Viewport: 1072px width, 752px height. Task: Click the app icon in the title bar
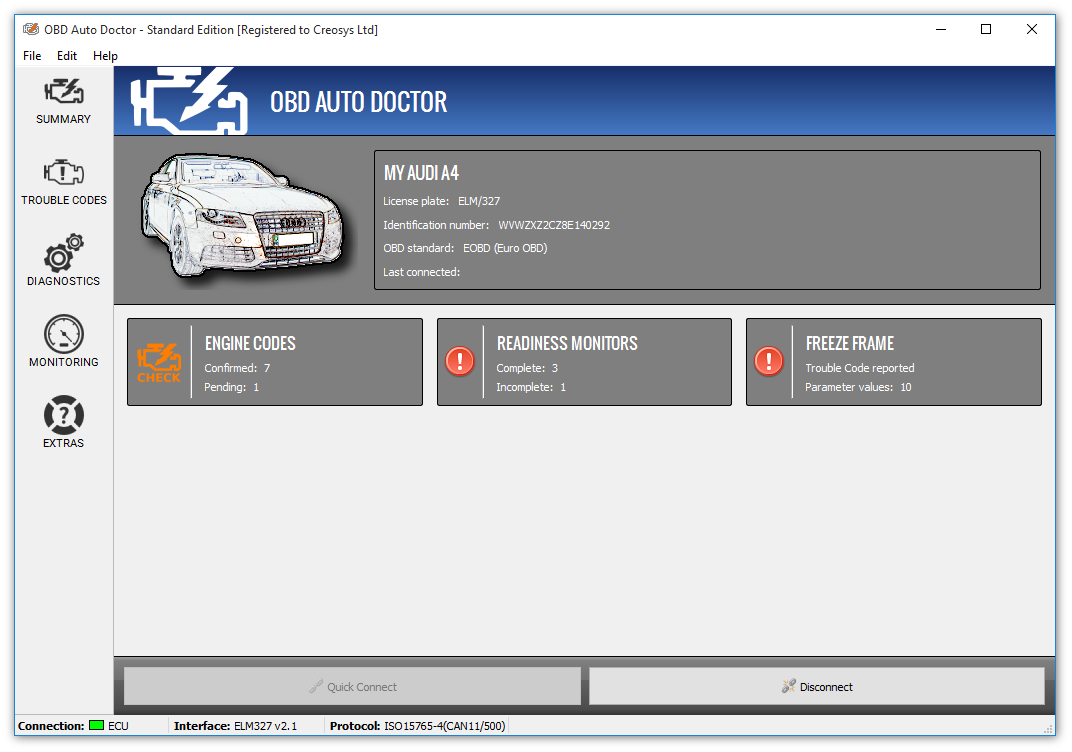(x=31, y=29)
